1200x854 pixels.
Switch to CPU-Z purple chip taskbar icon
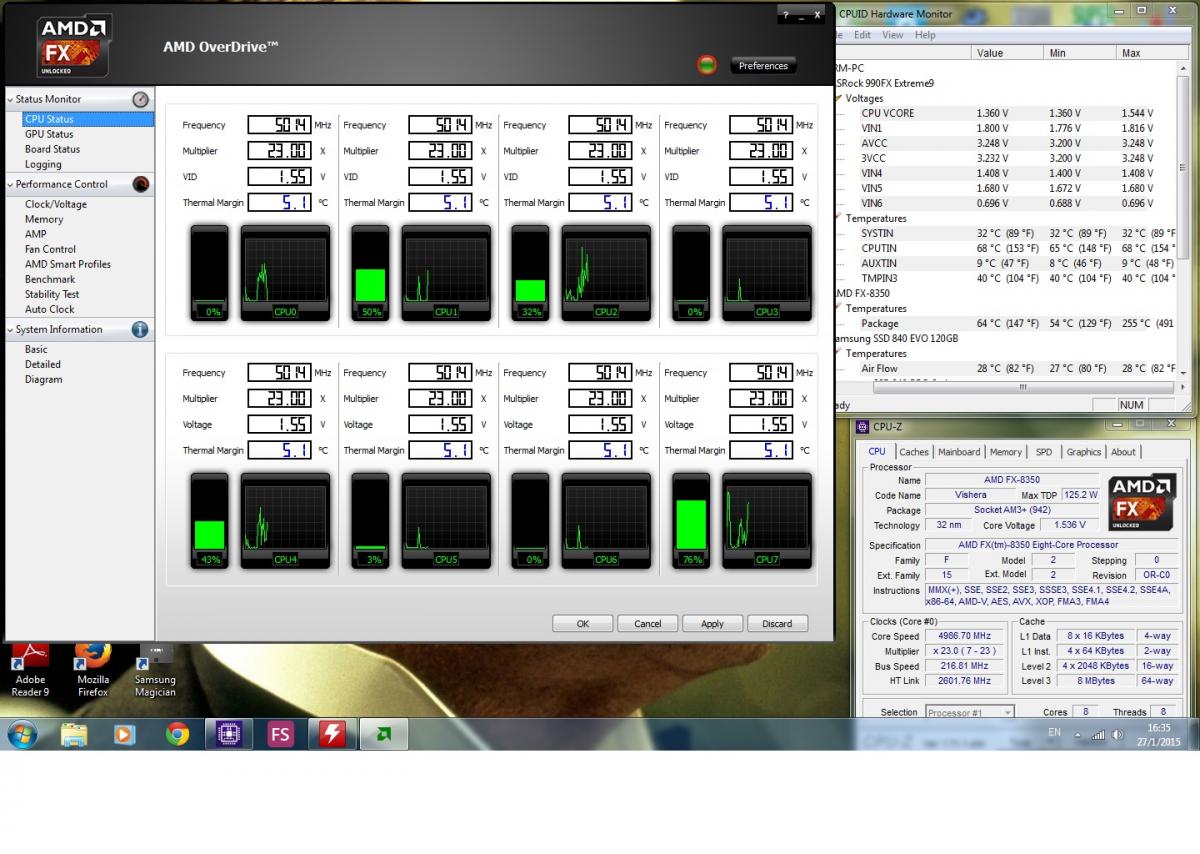[x=229, y=734]
